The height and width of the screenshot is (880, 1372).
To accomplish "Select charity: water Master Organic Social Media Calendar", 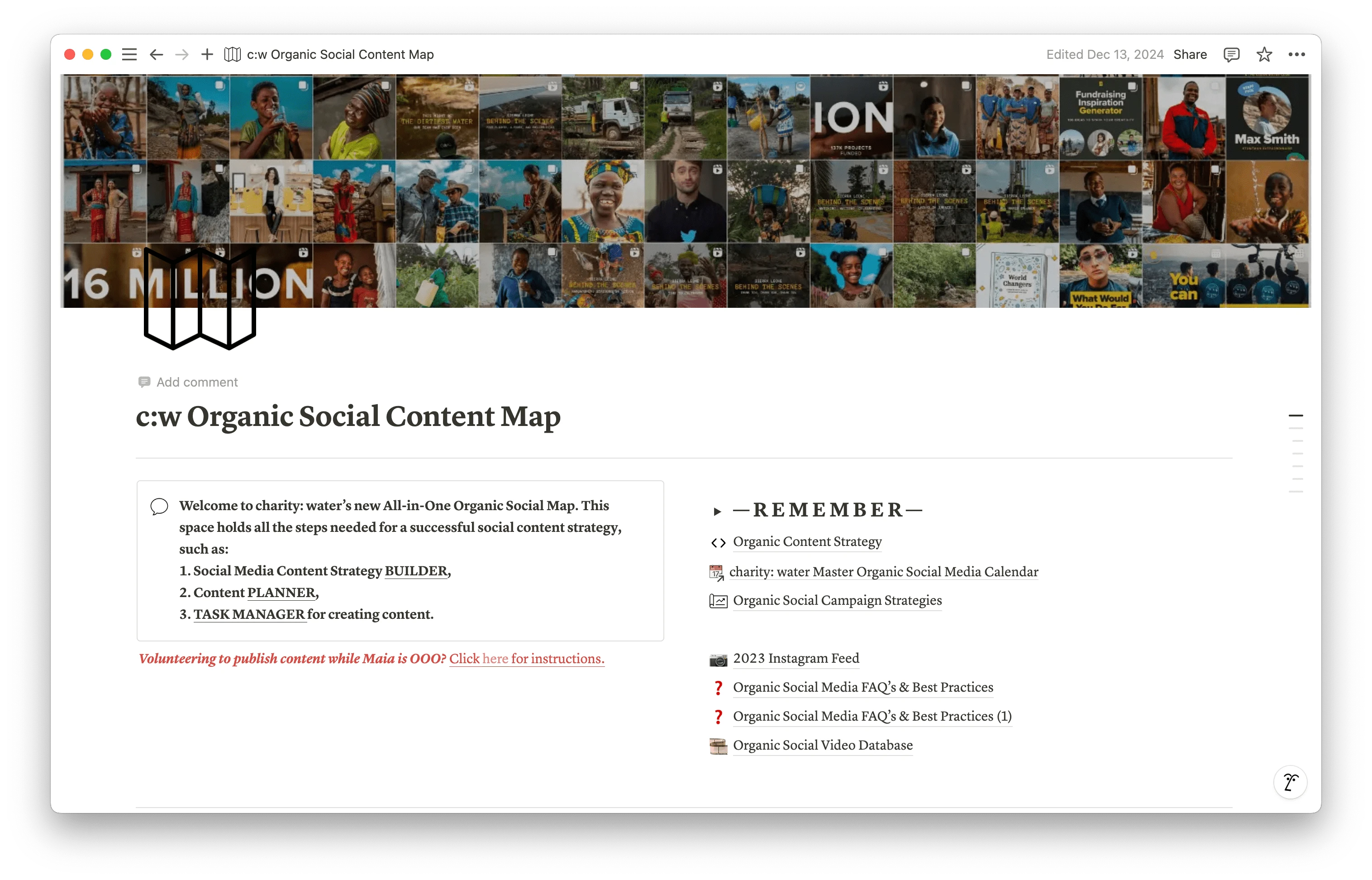I will click(x=885, y=571).
